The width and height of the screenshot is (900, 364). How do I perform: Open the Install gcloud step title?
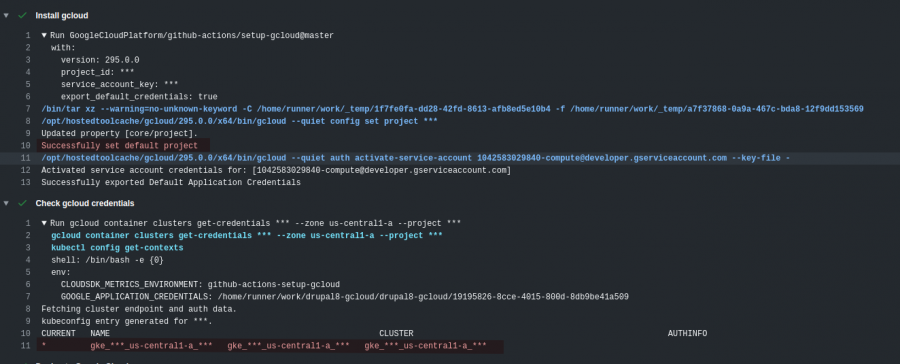(62, 16)
